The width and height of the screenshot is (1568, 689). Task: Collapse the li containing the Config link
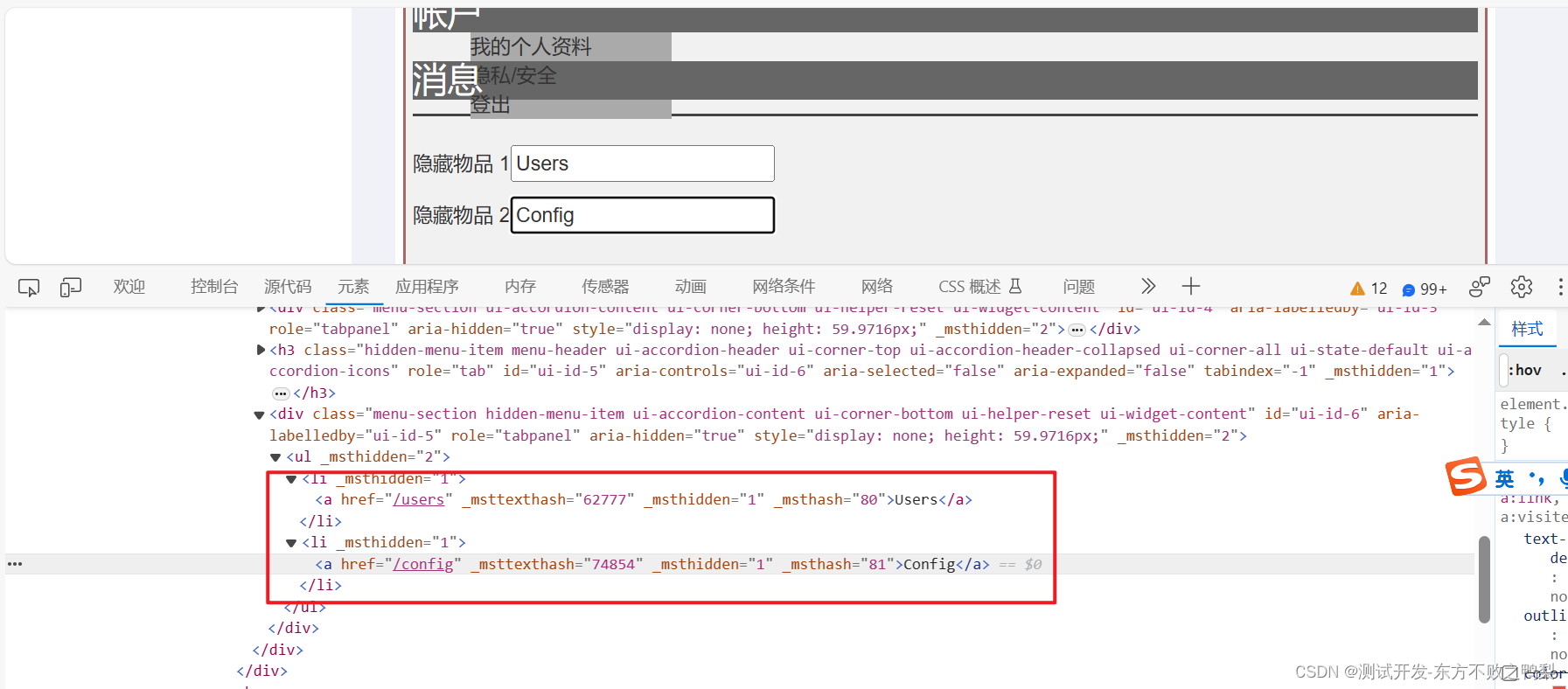(291, 543)
